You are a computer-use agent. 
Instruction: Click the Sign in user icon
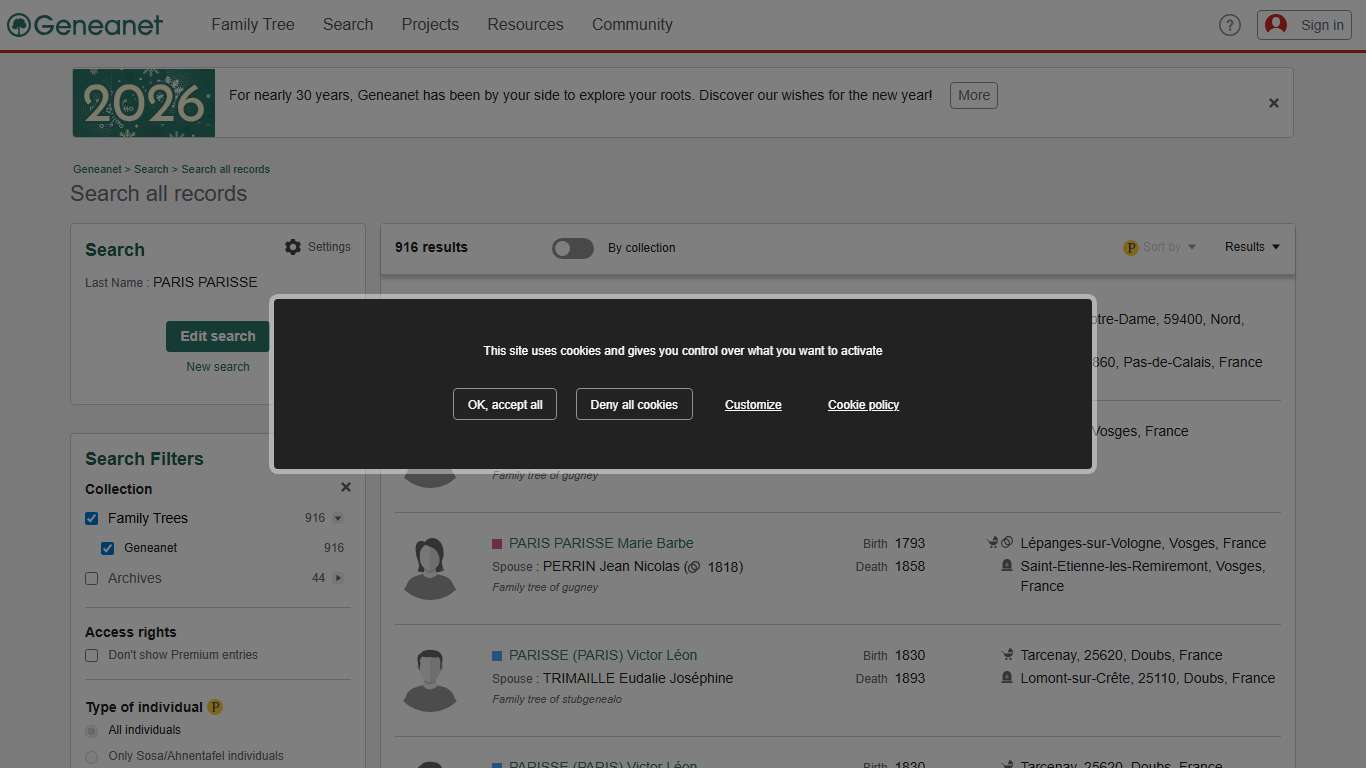pyautogui.click(x=1276, y=25)
